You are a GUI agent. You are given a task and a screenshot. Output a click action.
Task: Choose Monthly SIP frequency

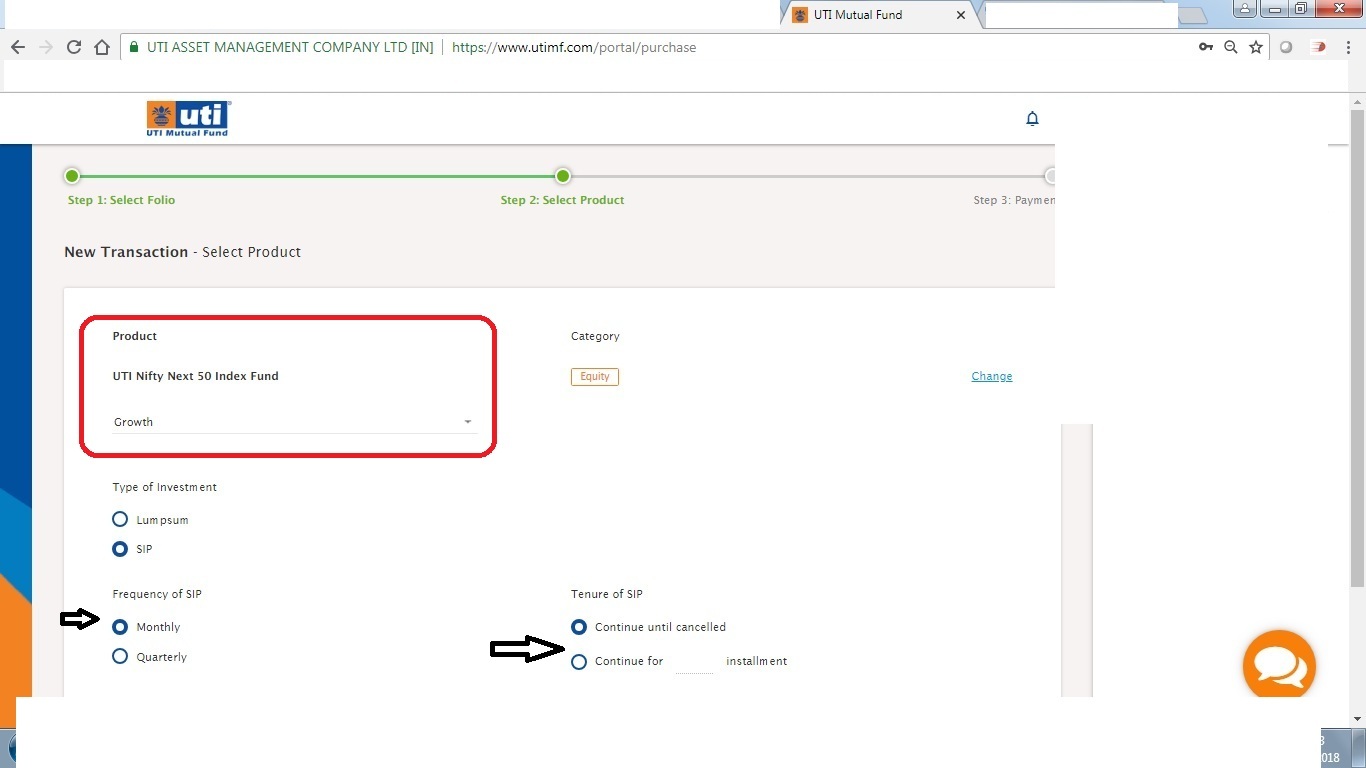[120, 627]
